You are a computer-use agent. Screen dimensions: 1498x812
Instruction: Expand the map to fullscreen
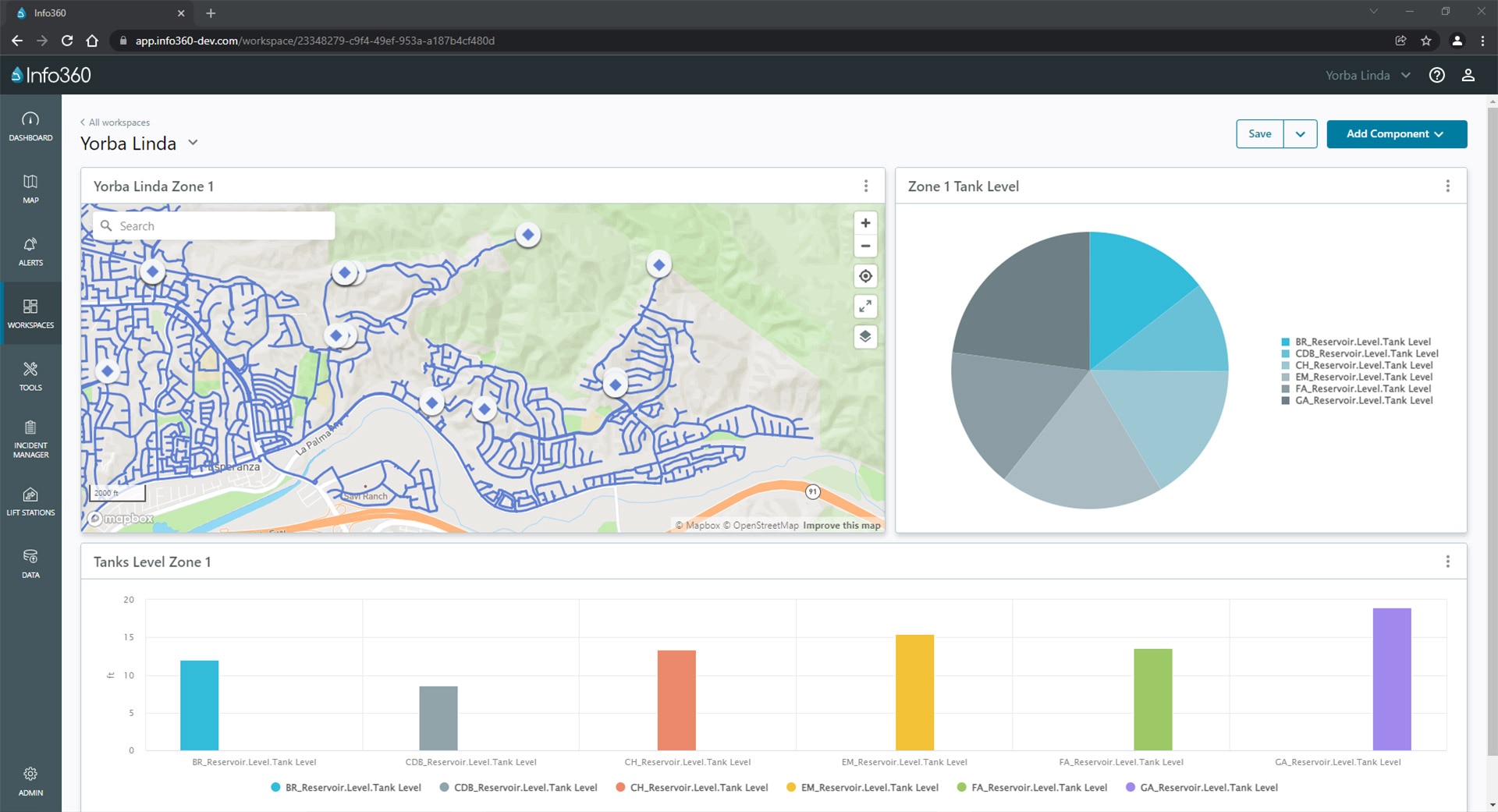coord(865,307)
